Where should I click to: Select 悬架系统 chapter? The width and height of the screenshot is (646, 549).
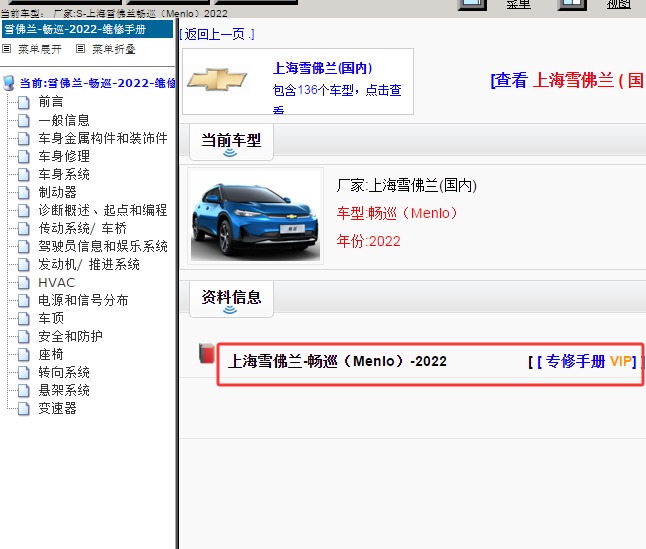coord(64,390)
